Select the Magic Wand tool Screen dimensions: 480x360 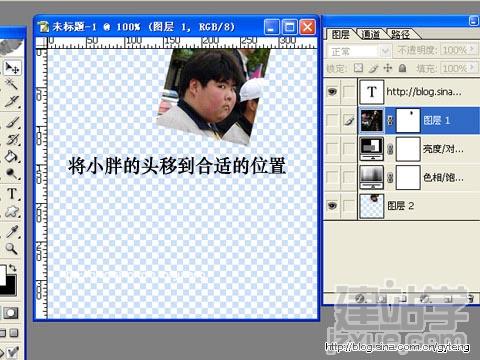click(x=12, y=84)
